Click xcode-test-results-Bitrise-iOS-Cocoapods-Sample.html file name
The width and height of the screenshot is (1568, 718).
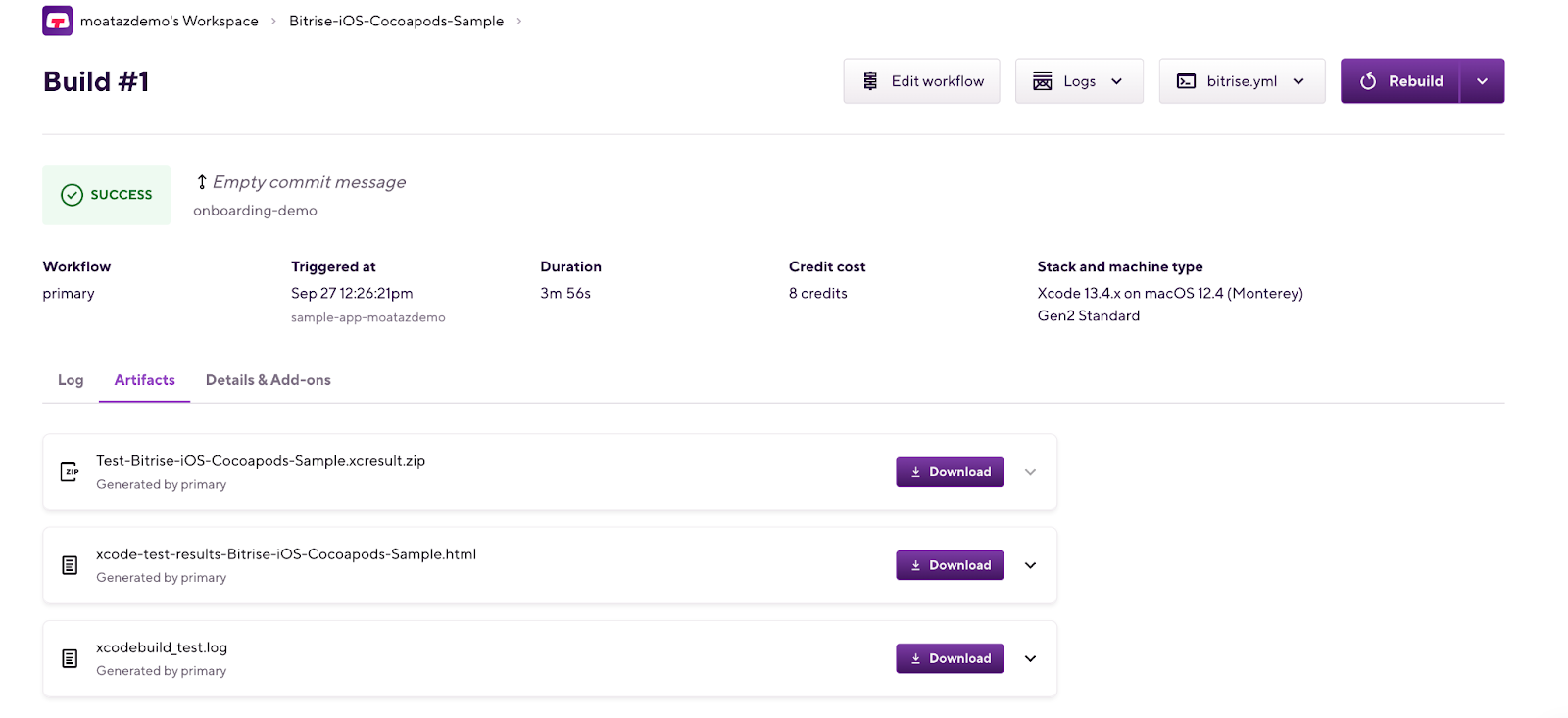coord(286,554)
